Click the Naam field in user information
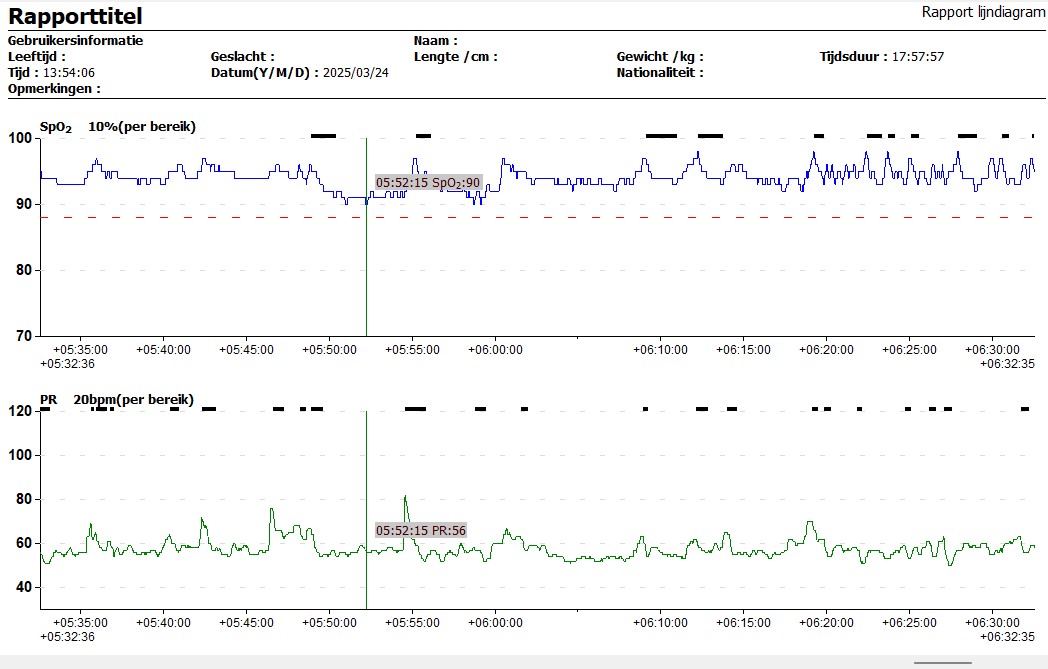Image resolution: width=1048 pixels, height=669 pixels. [x=436, y=41]
